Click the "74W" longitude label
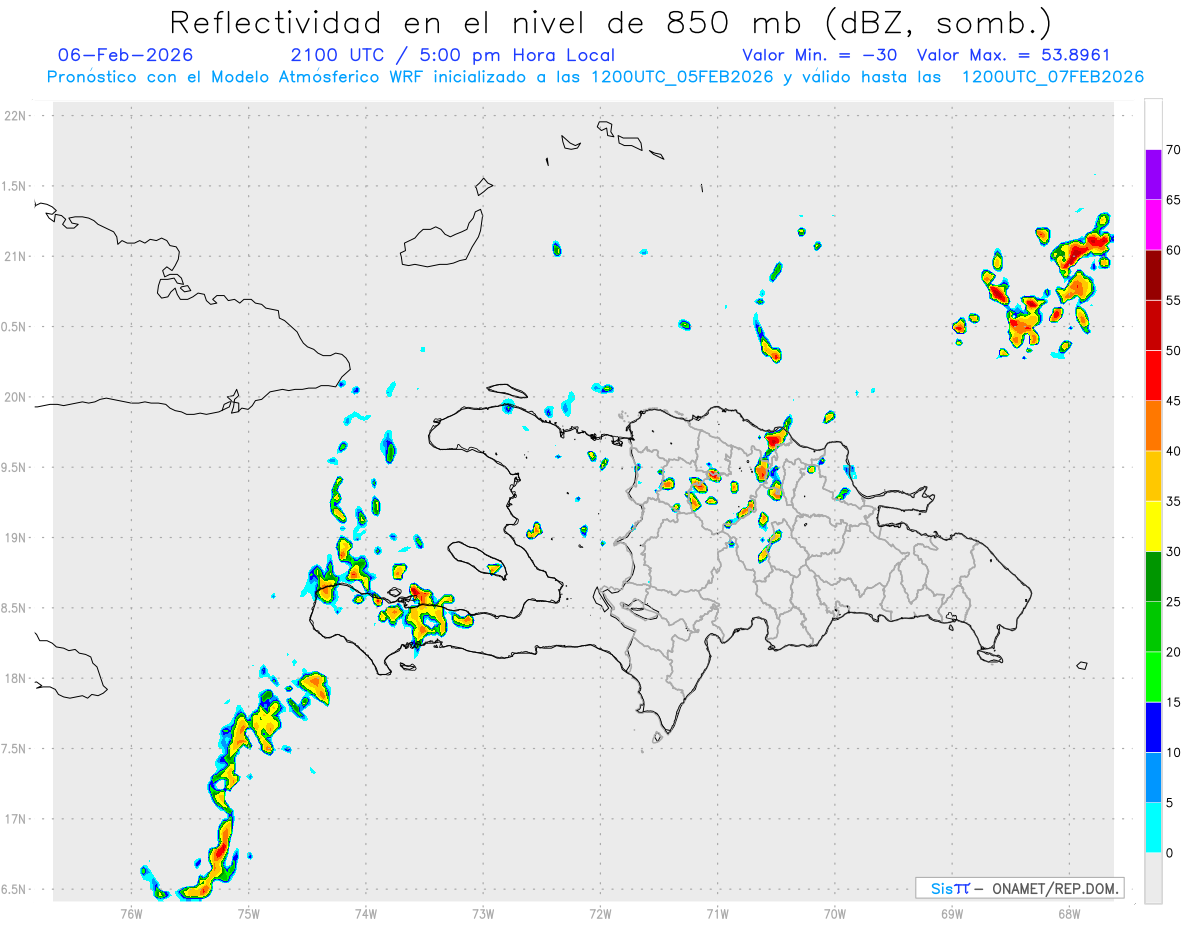The height and width of the screenshot is (927, 1200). [x=366, y=914]
